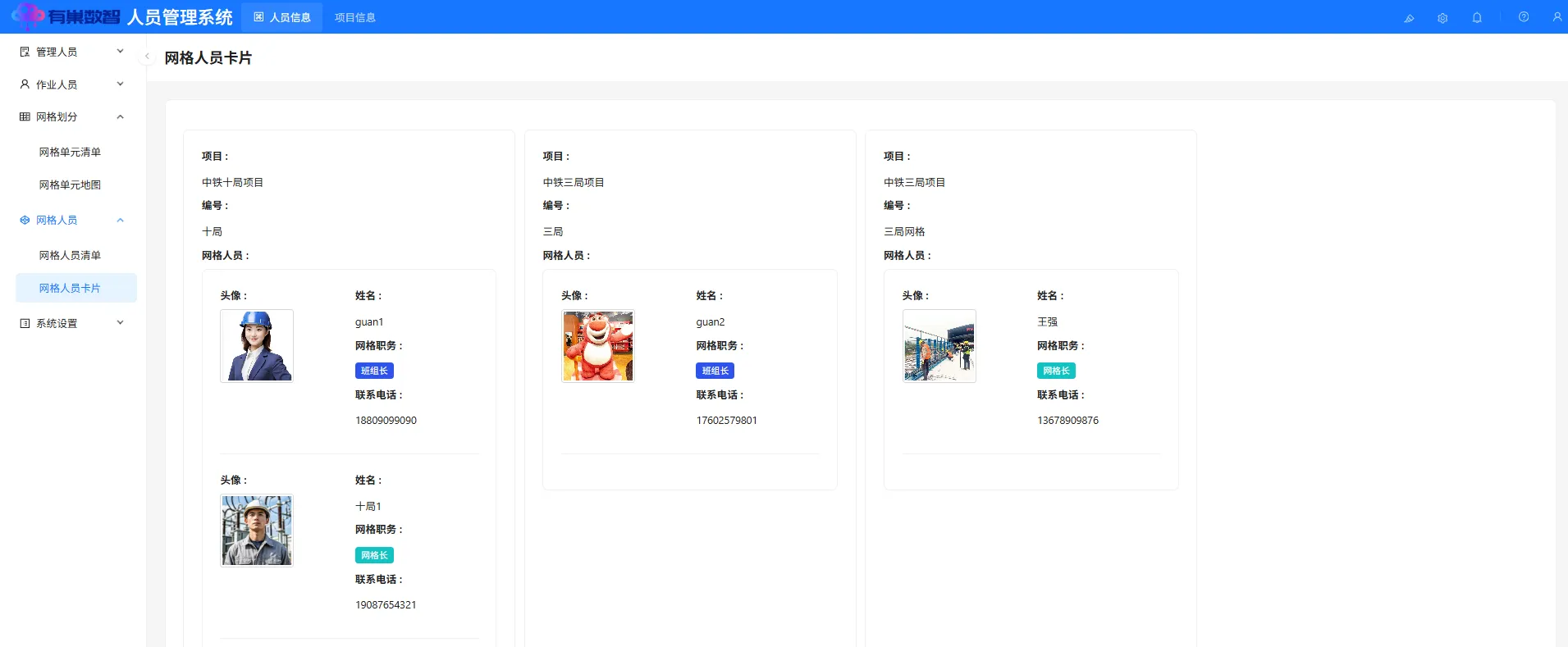This screenshot has height=647, width=1568.
Task: Click 十局1's 网格长 tag
Action: (374, 555)
